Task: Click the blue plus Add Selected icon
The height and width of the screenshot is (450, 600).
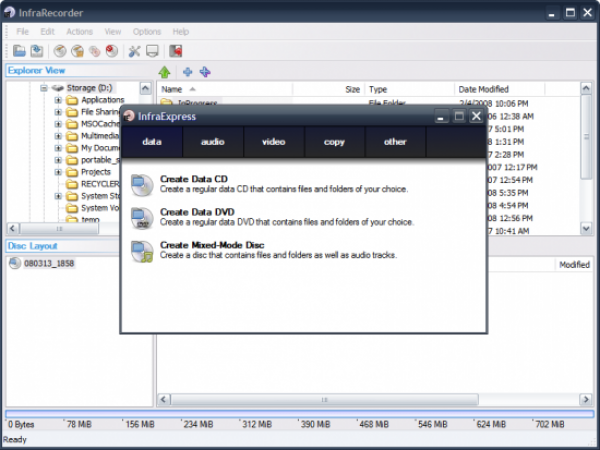Action: 188,72
